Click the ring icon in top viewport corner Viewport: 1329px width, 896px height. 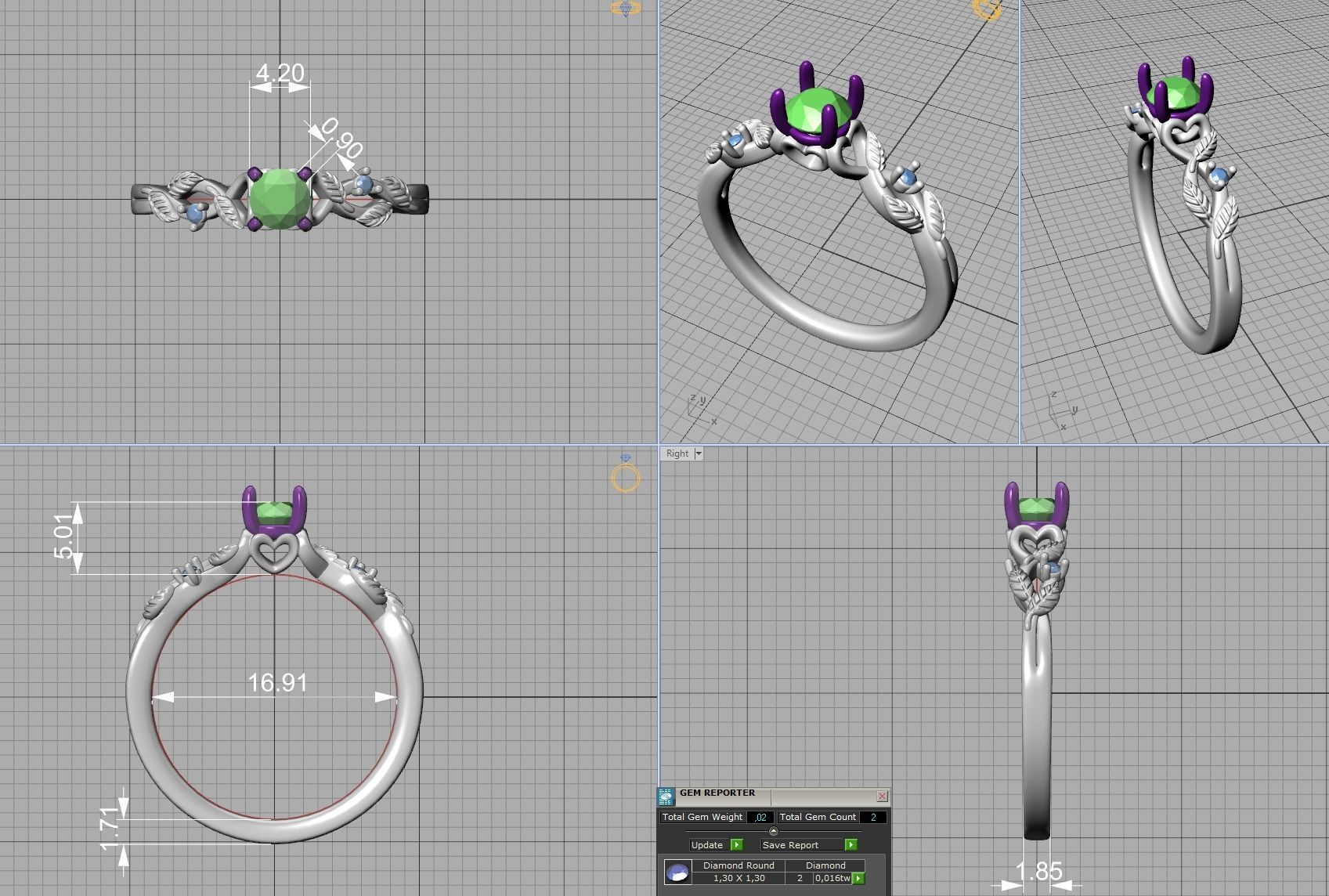coord(626,9)
